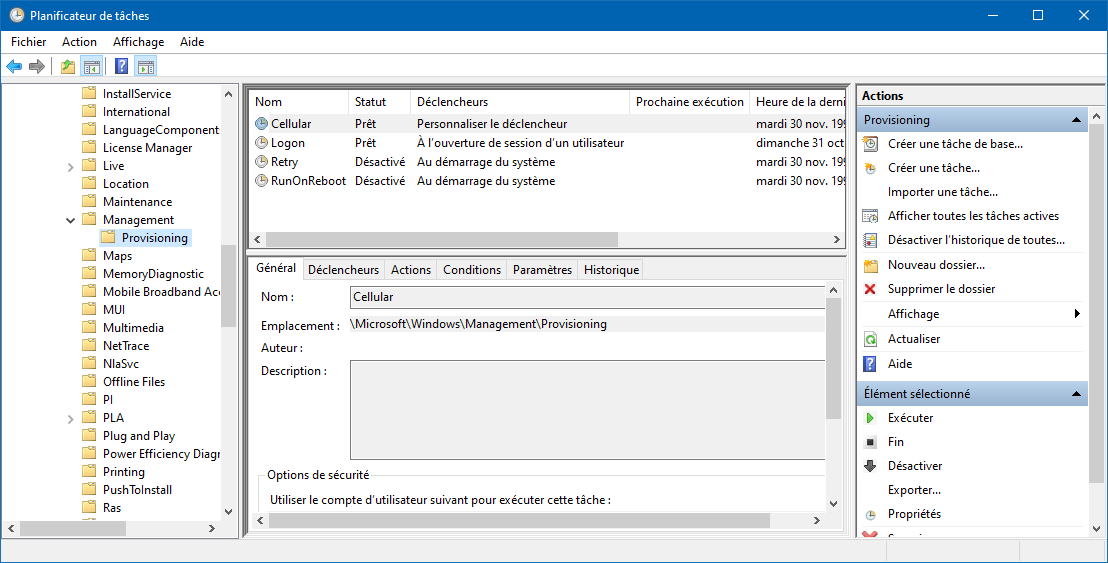The image size is (1108, 563).
Task: Click the up-one-level folder toolbar icon
Action: pos(68,66)
